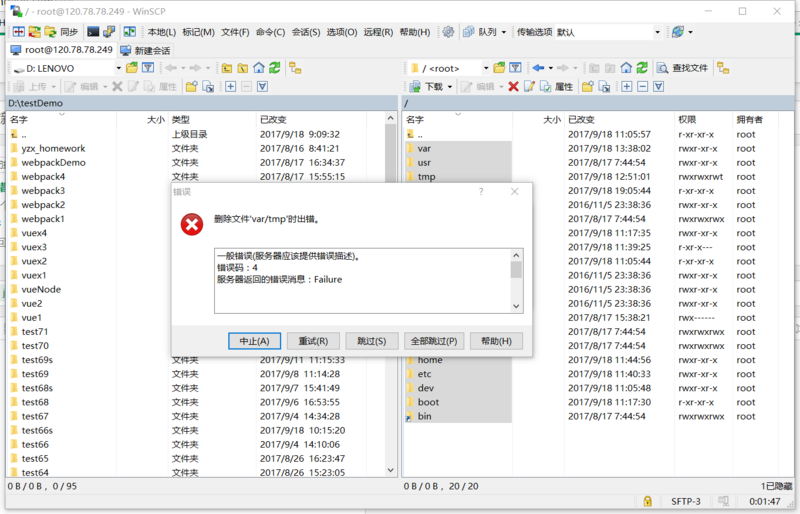Click the error message box scrollbar
Viewport: 800px width, 514px height.
(516, 280)
